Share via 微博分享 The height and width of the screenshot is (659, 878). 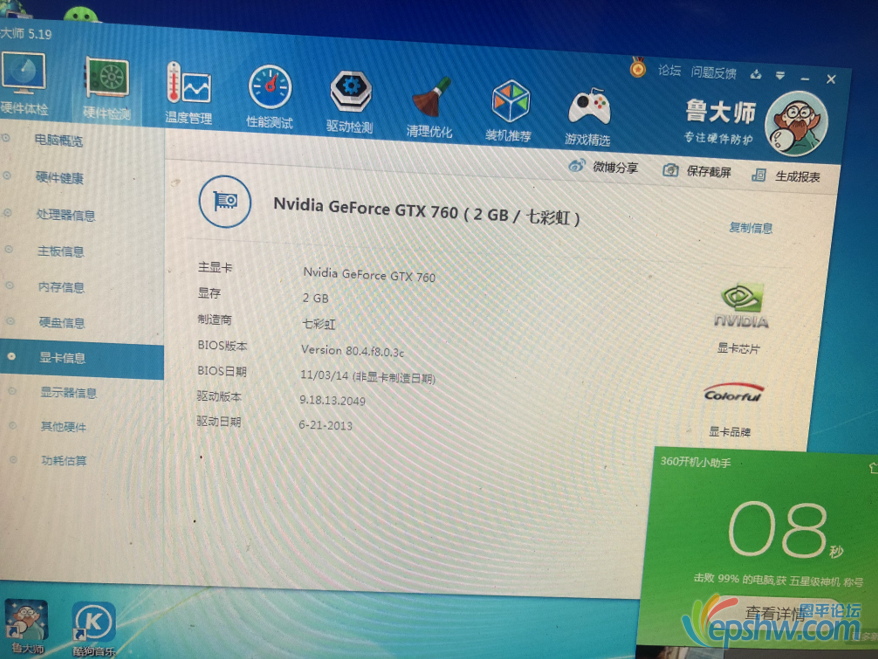(603, 166)
